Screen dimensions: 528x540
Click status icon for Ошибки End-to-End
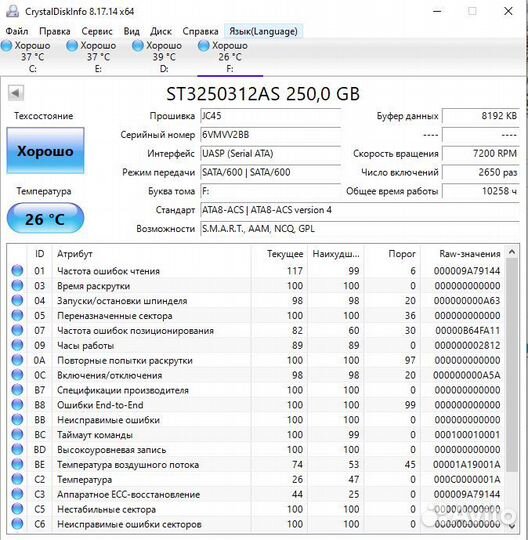[x=17, y=405]
